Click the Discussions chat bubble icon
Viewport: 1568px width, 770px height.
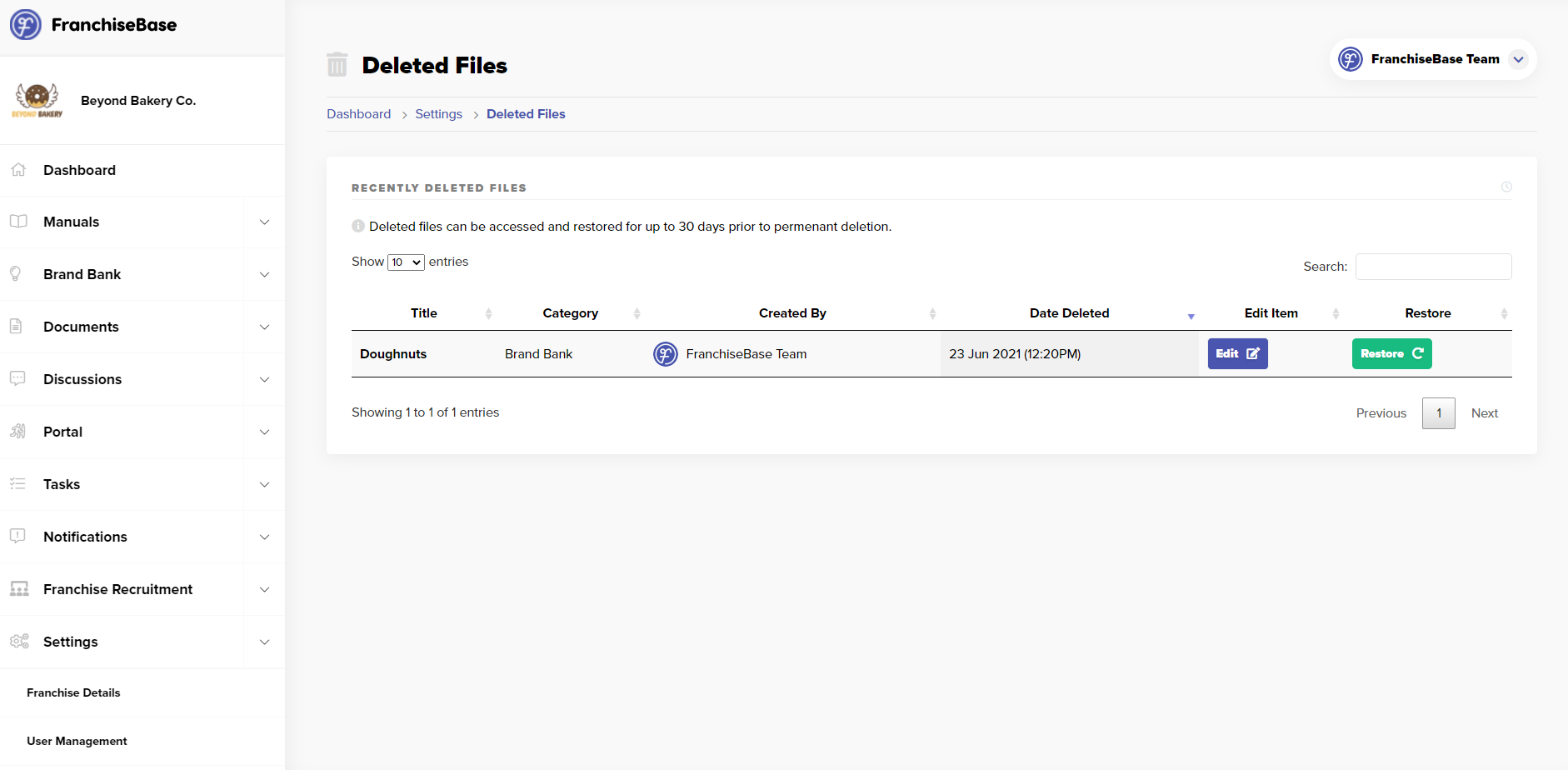coord(17,378)
